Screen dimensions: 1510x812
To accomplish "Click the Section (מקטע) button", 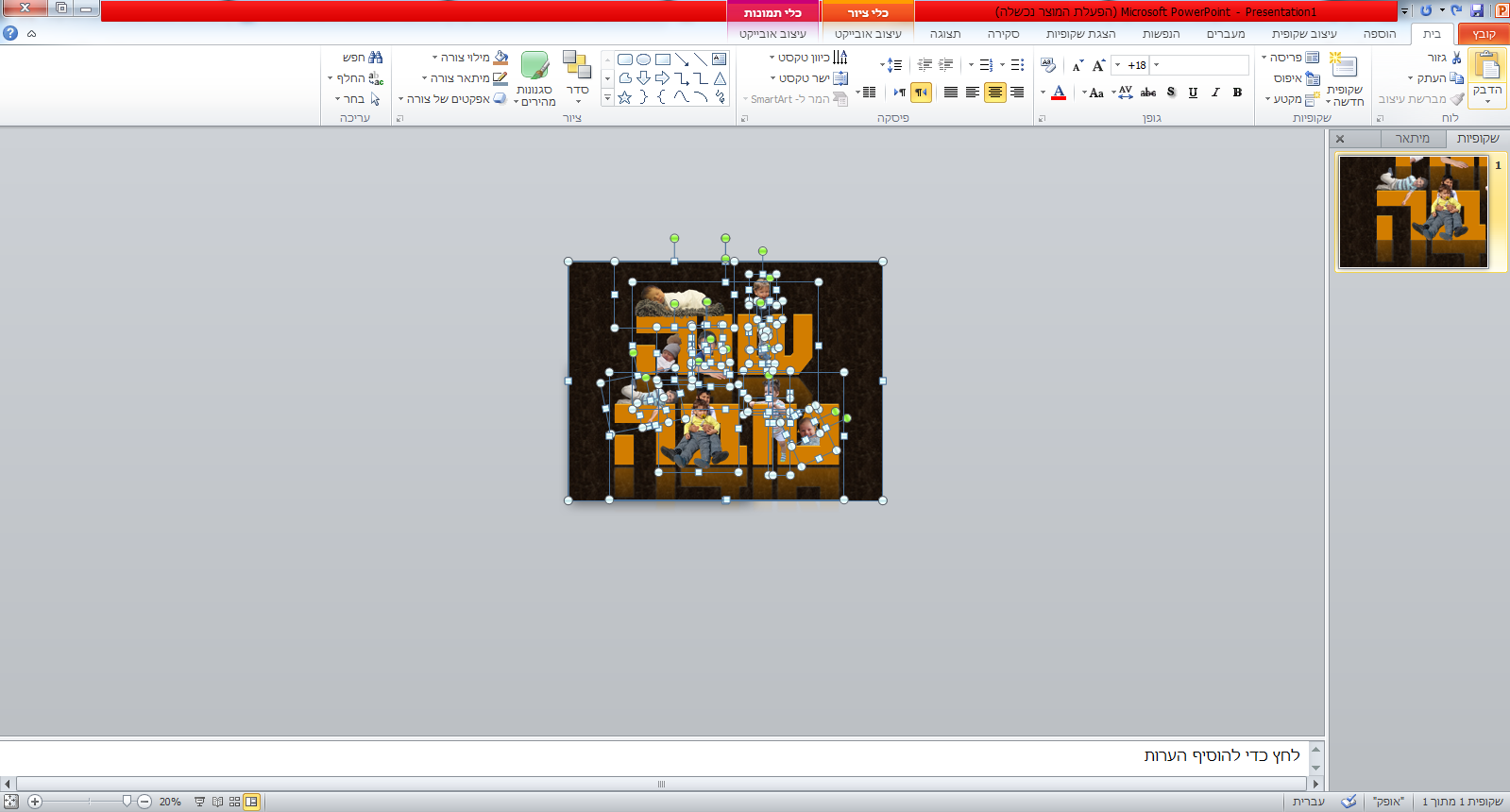I will pos(1293,99).
